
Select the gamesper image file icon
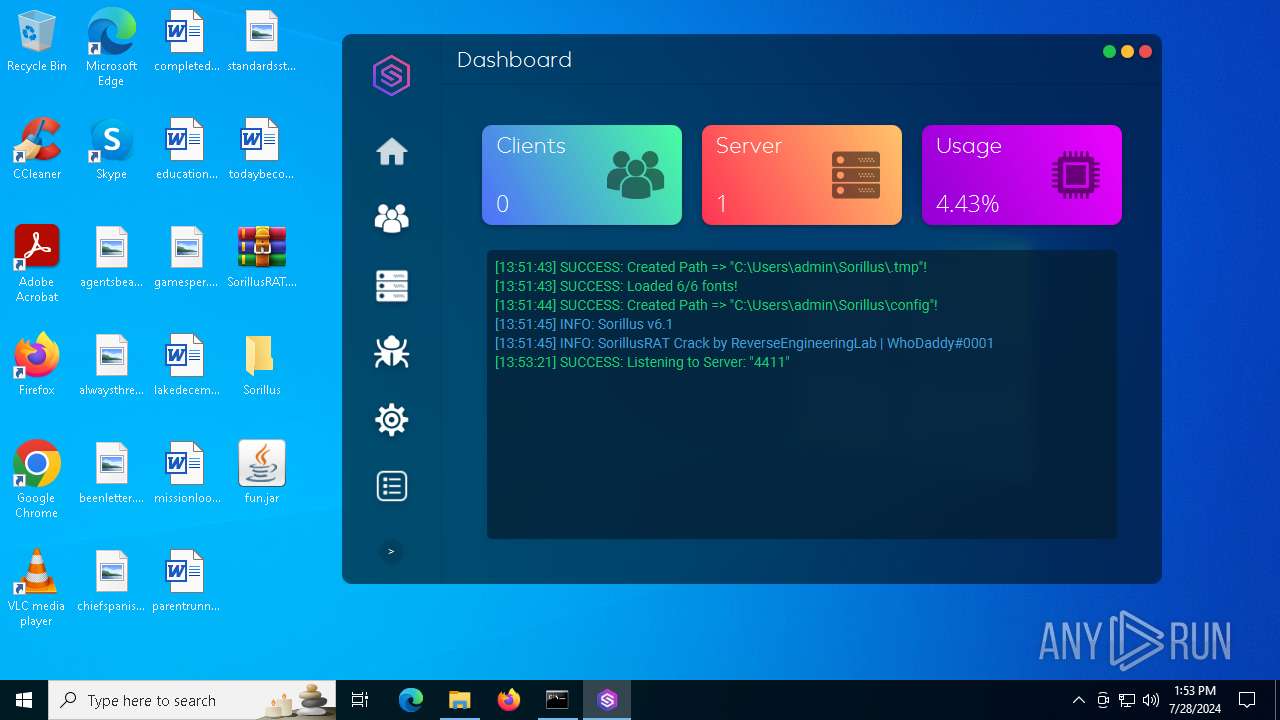click(187, 257)
